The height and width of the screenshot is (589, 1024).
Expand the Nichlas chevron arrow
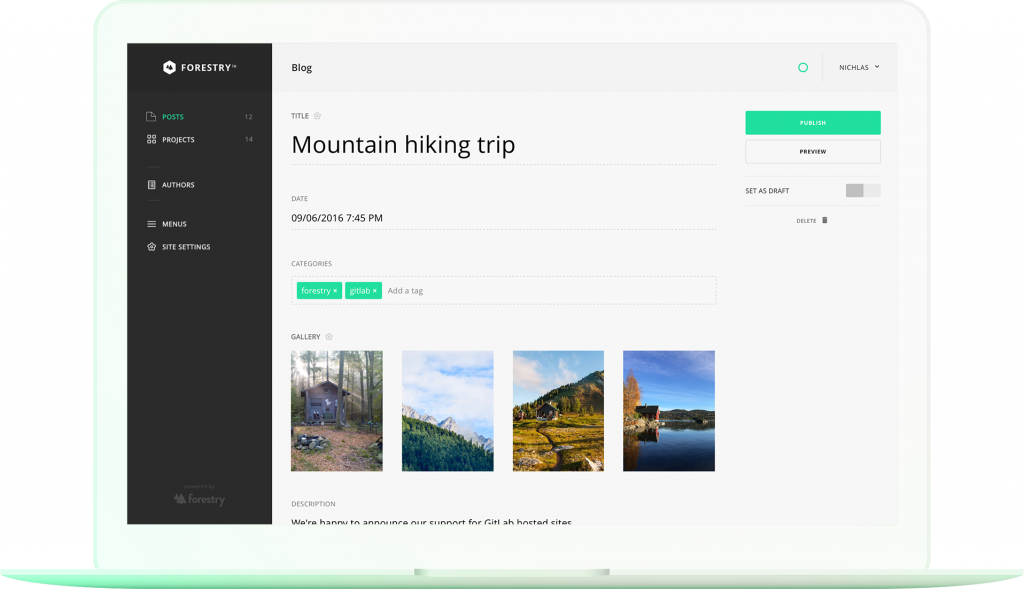[877, 67]
